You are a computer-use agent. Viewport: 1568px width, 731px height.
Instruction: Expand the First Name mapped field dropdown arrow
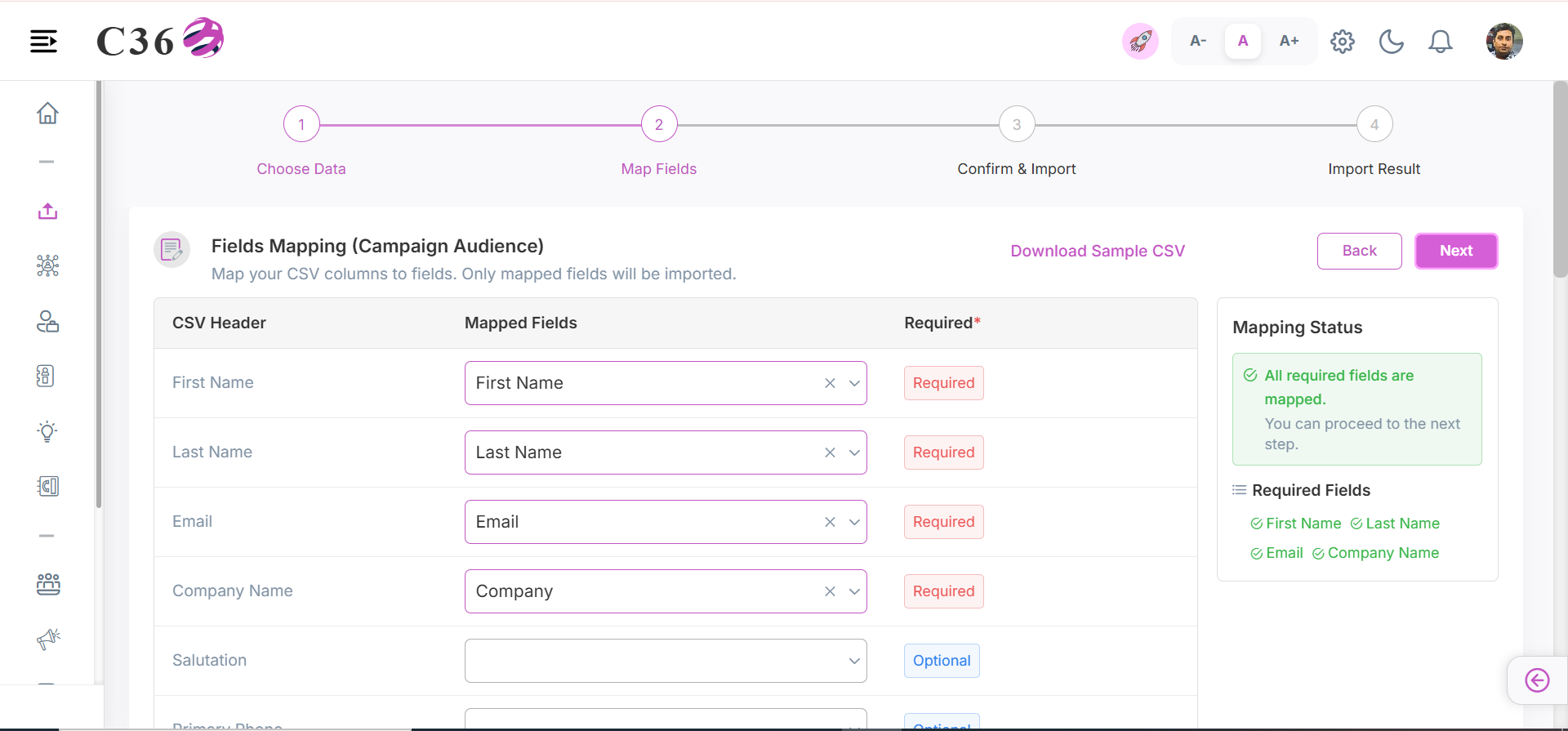click(x=854, y=383)
